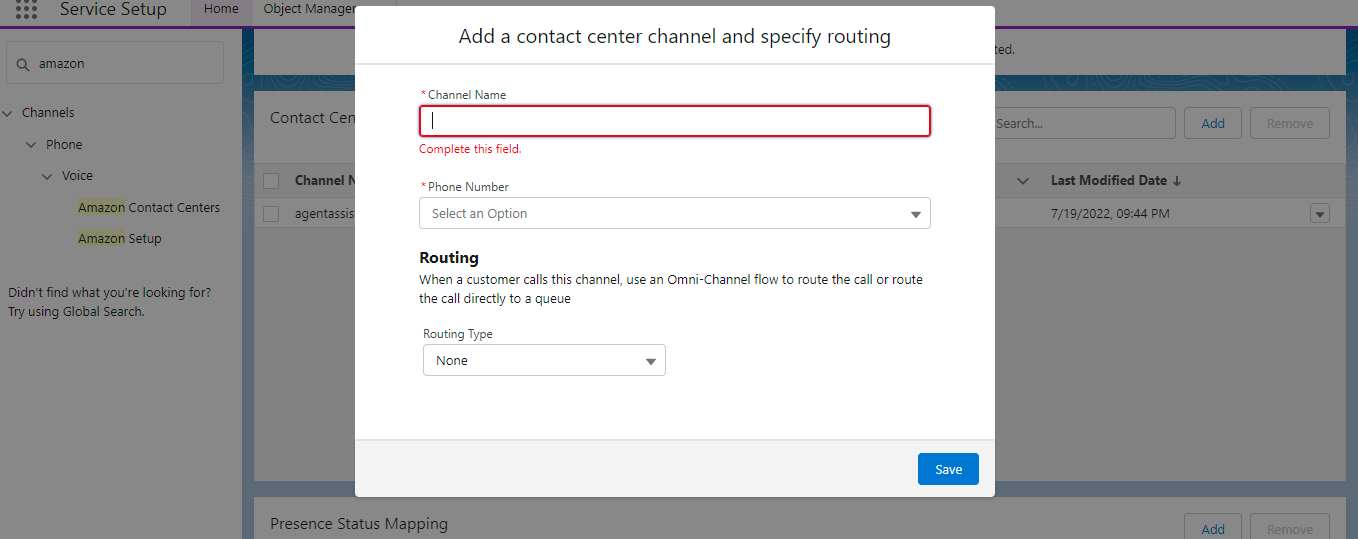Expand the Routing Type dropdown
Image resolution: width=1358 pixels, height=539 pixels.
pyautogui.click(x=544, y=361)
